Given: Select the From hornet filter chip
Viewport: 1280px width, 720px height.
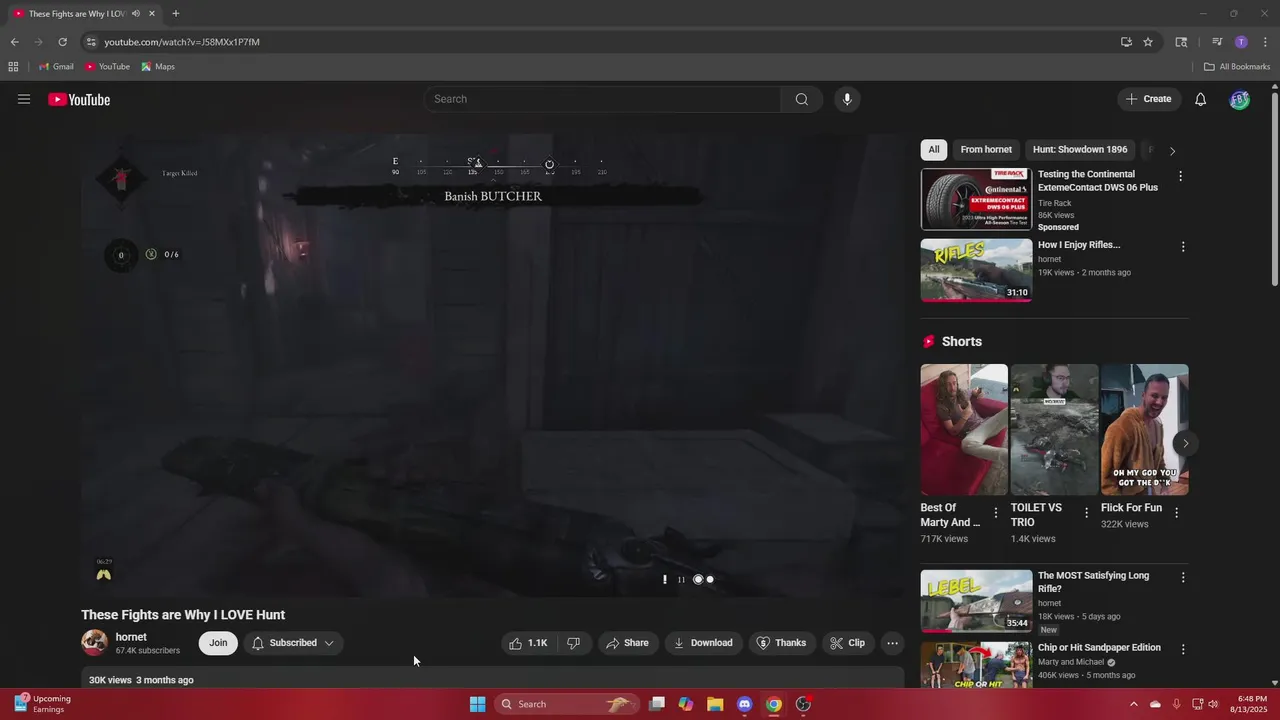Looking at the screenshot, I should point(986,150).
